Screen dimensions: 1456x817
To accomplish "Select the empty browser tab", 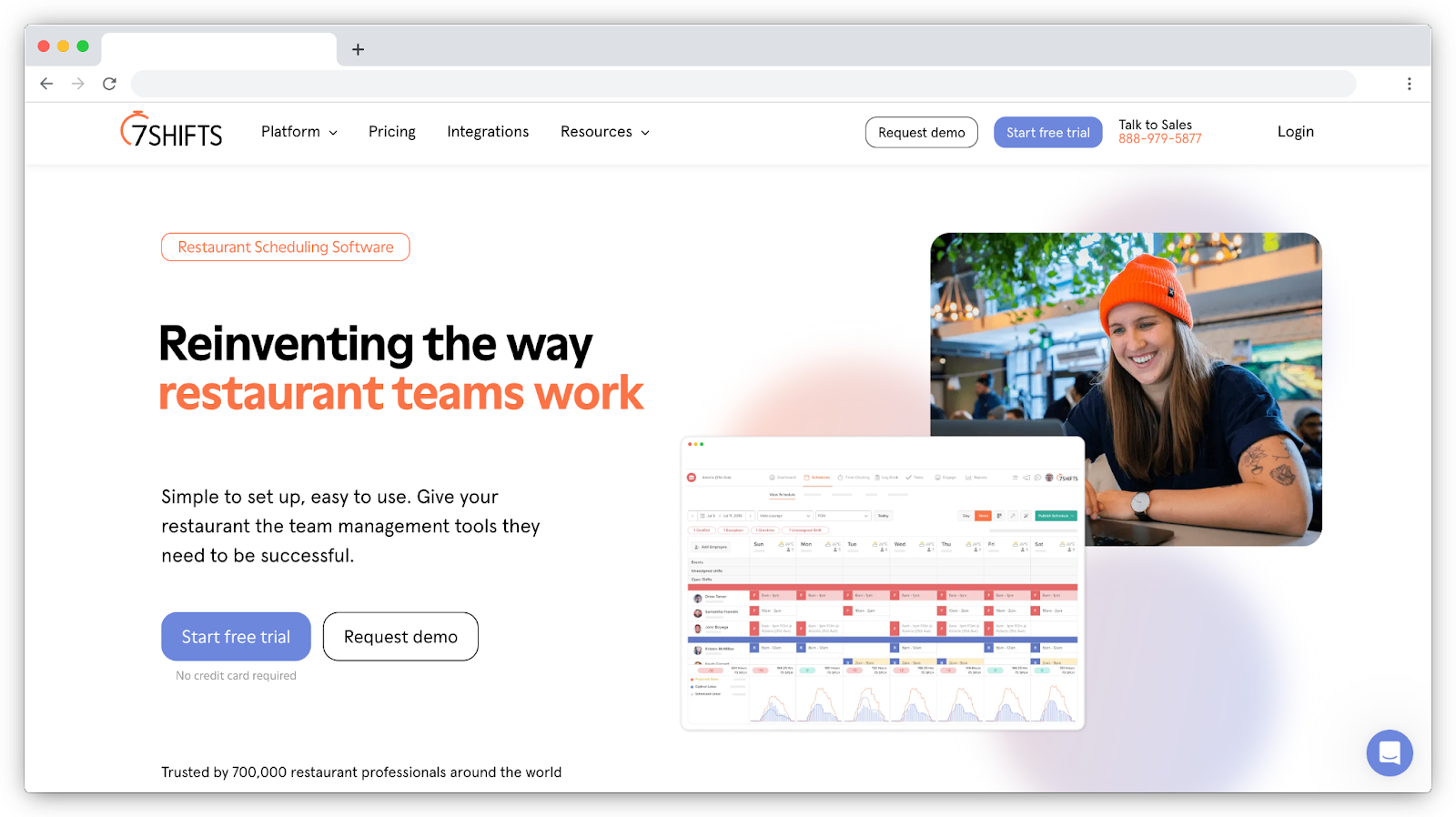I will pyautogui.click(x=218, y=49).
